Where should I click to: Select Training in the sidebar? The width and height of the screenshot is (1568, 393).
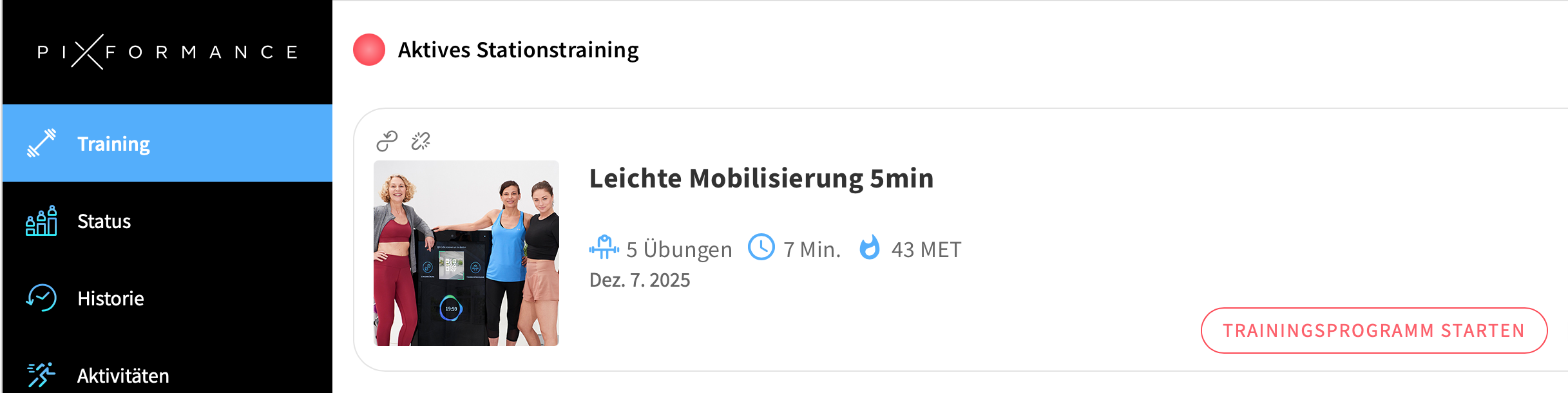click(113, 144)
